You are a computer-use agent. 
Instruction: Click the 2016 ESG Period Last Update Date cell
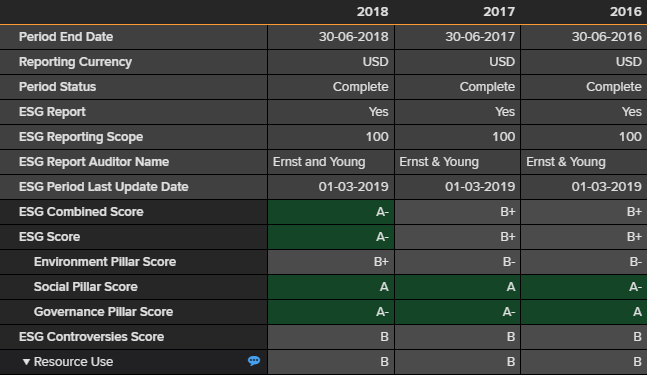584,187
